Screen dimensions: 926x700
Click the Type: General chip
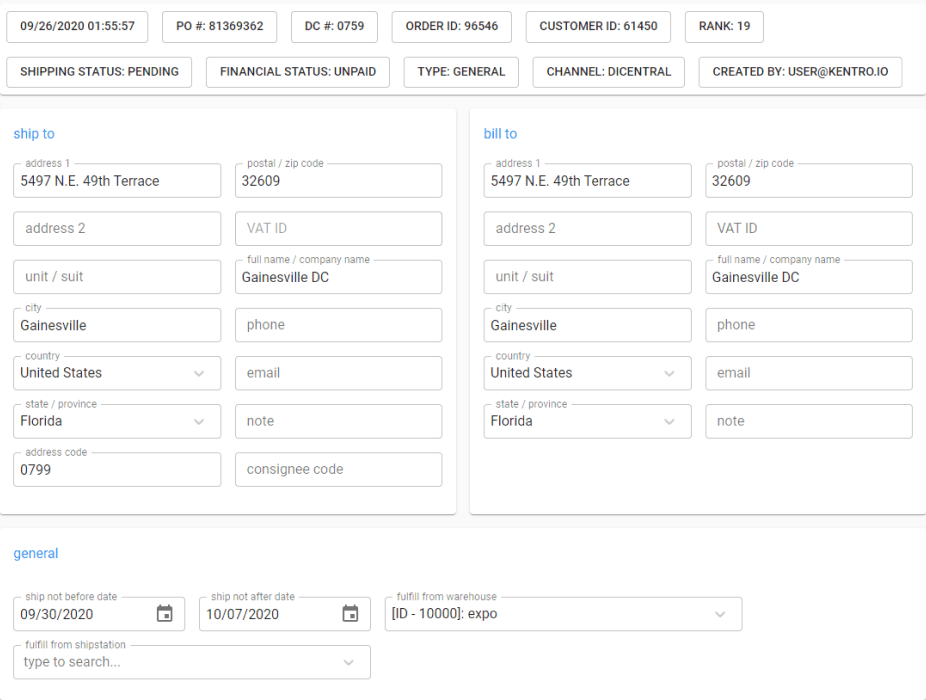(x=461, y=72)
